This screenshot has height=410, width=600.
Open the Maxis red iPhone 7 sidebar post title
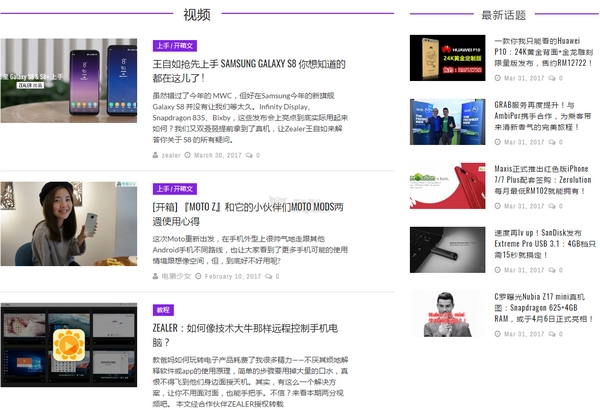click(x=541, y=182)
